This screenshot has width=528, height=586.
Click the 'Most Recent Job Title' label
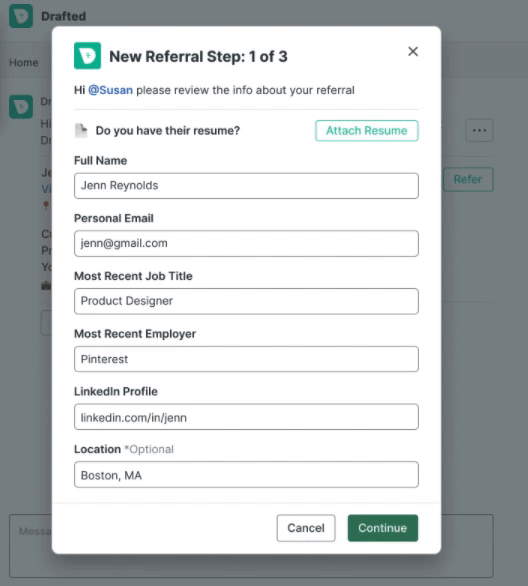(x=133, y=276)
